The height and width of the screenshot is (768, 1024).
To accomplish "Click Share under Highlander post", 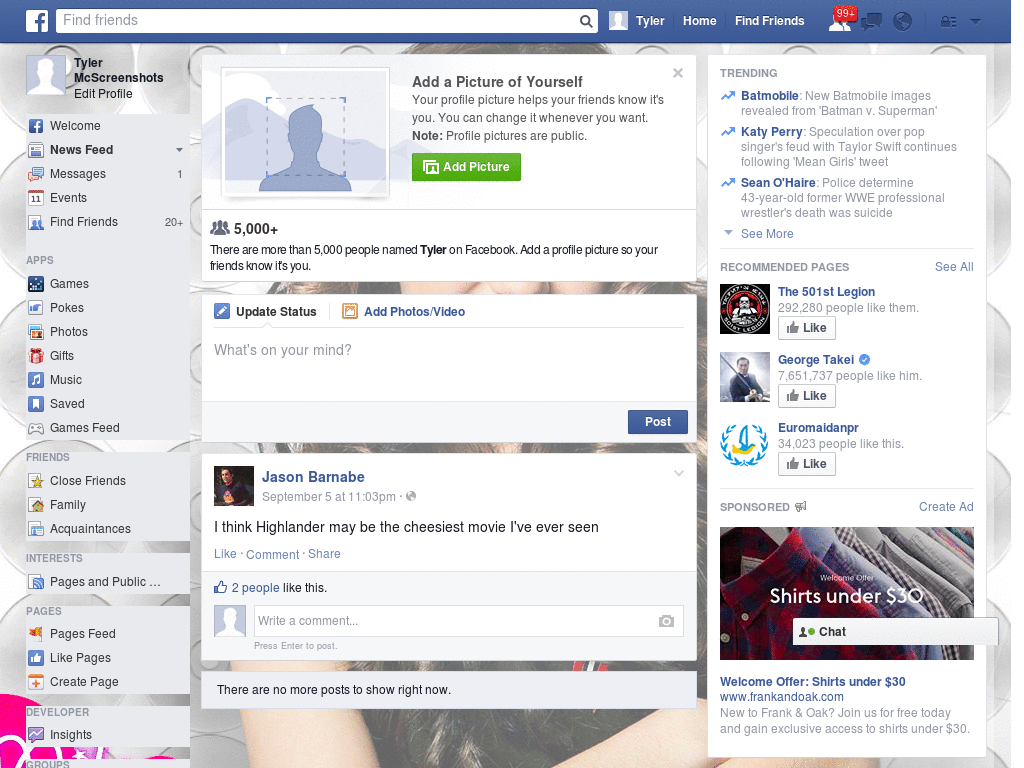I will point(324,554).
